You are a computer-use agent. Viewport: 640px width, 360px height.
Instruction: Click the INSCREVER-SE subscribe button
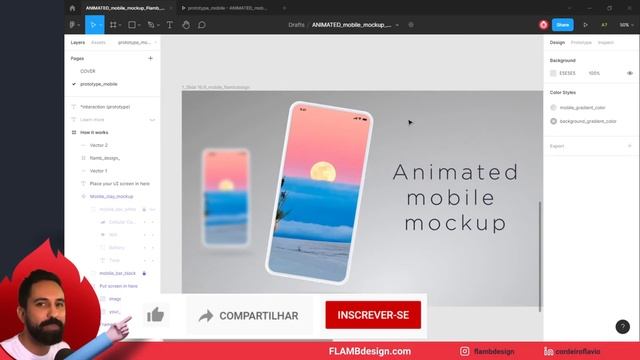click(373, 315)
